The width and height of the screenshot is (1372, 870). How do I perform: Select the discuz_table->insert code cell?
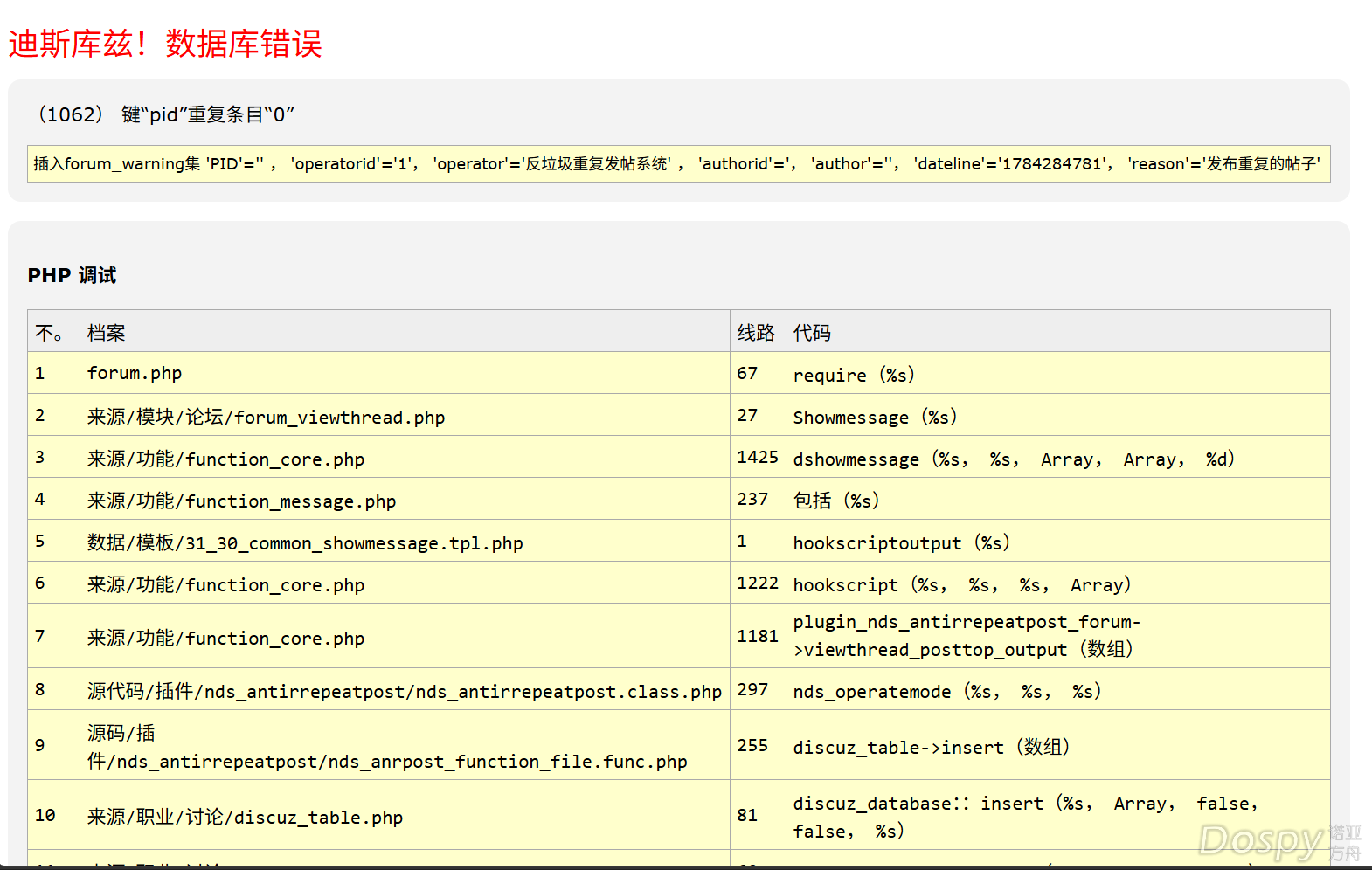[x=1058, y=745]
